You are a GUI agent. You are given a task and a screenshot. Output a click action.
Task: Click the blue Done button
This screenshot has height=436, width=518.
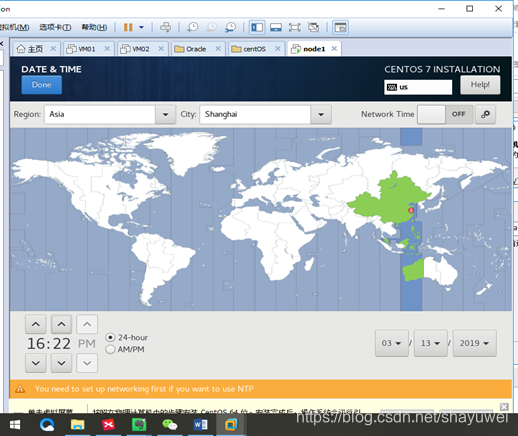coord(42,85)
